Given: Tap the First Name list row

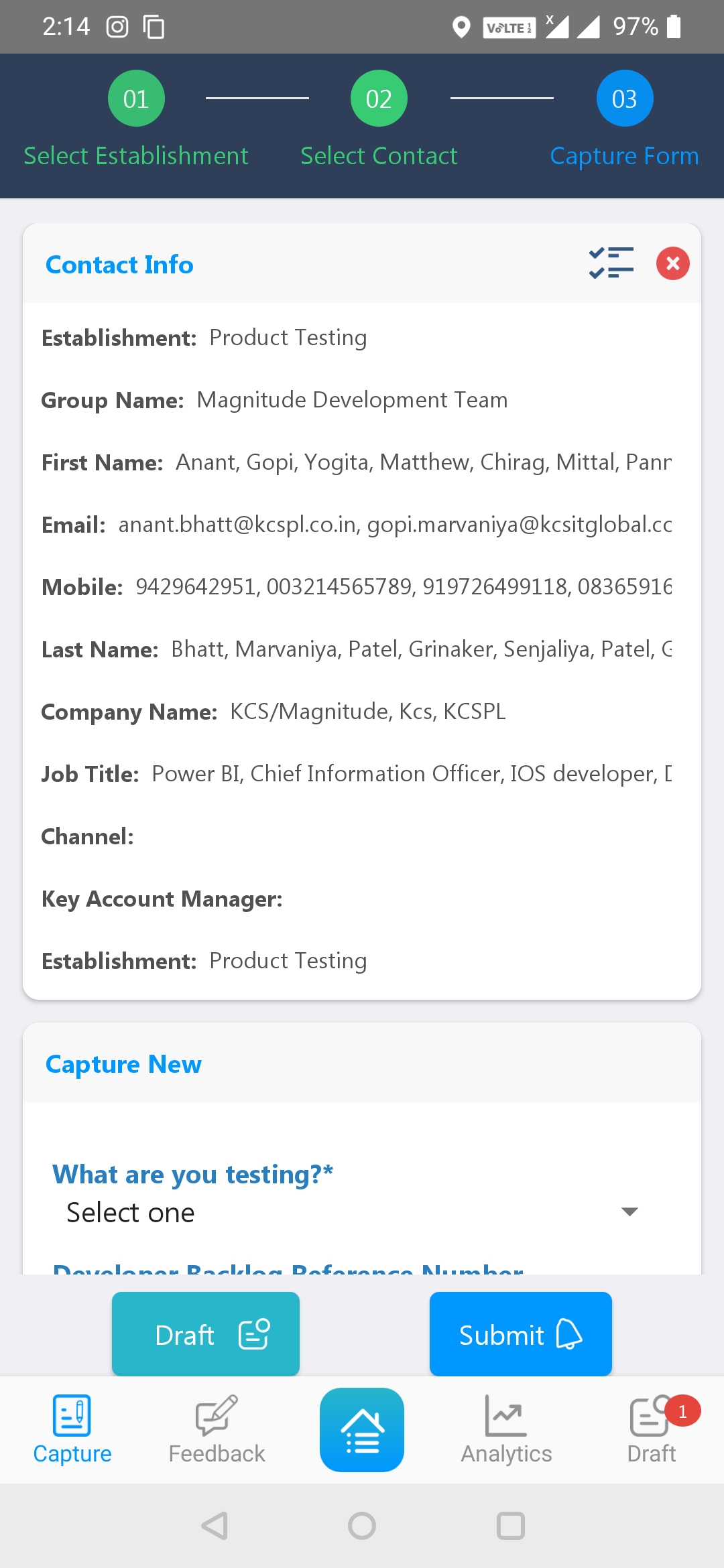Looking at the screenshot, I should 357,462.
